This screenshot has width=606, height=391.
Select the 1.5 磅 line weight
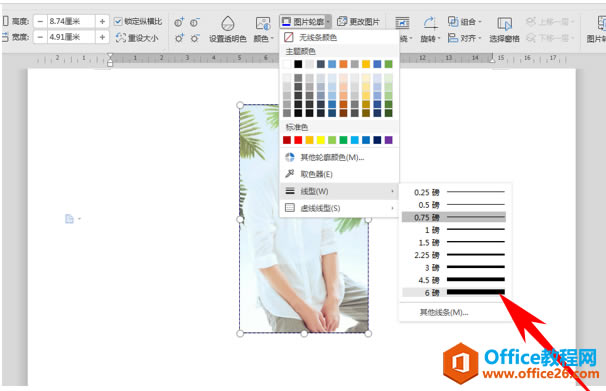pyautogui.click(x=454, y=243)
